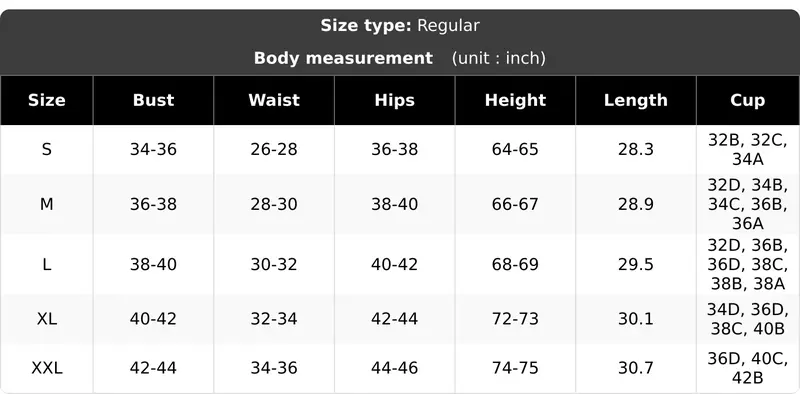800x394 pixels.
Task: Click the Waist column header
Action: coord(274,100)
